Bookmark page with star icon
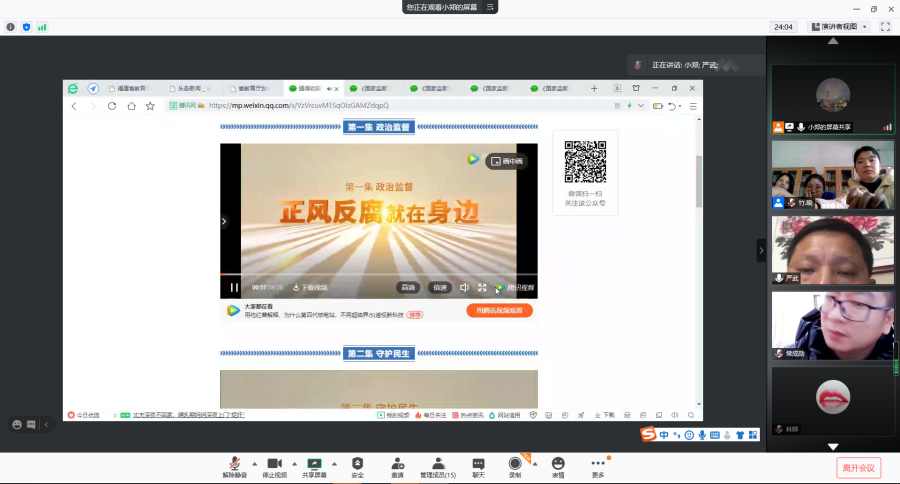Viewport: 900px width, 484px height. 150,106
